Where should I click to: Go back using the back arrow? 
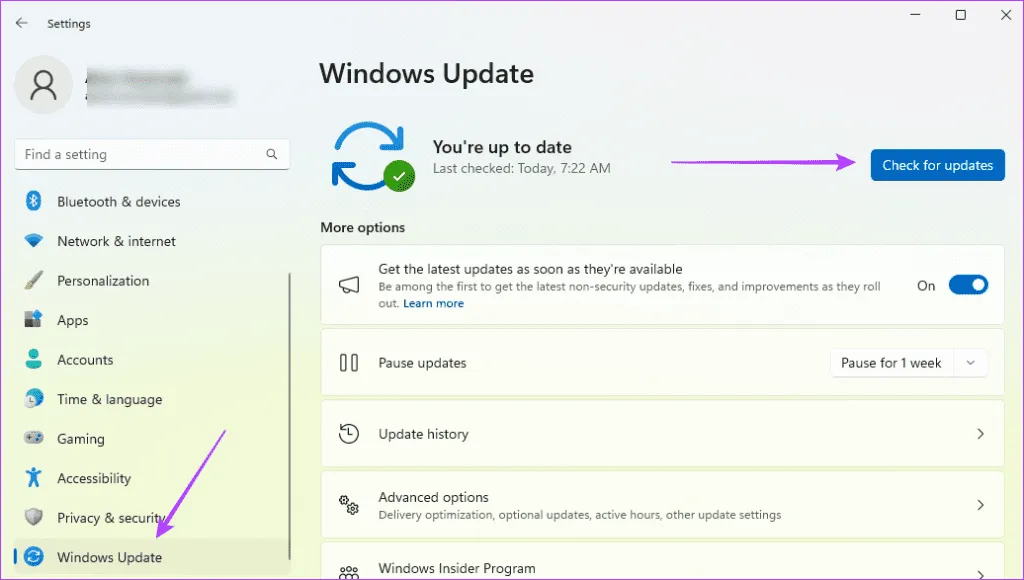(21, 23)
